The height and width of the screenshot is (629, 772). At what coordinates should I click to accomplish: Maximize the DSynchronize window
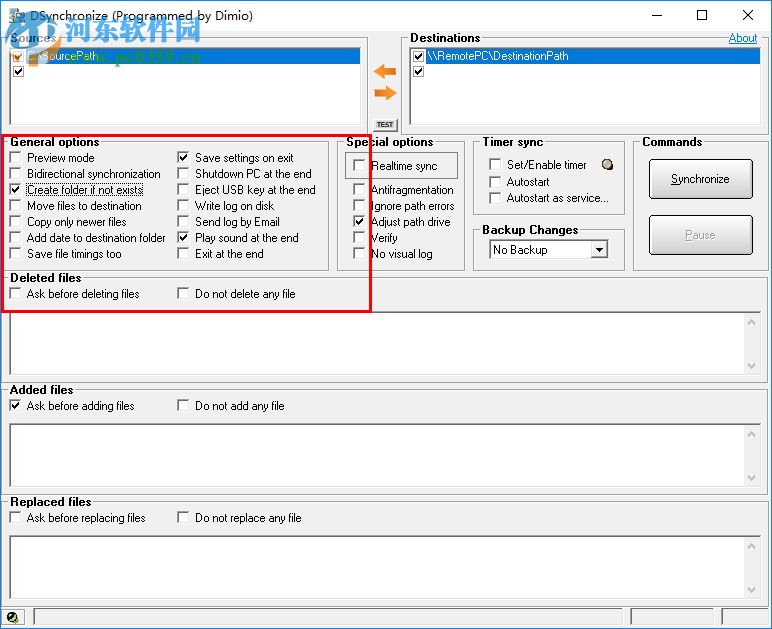(702, 15)
